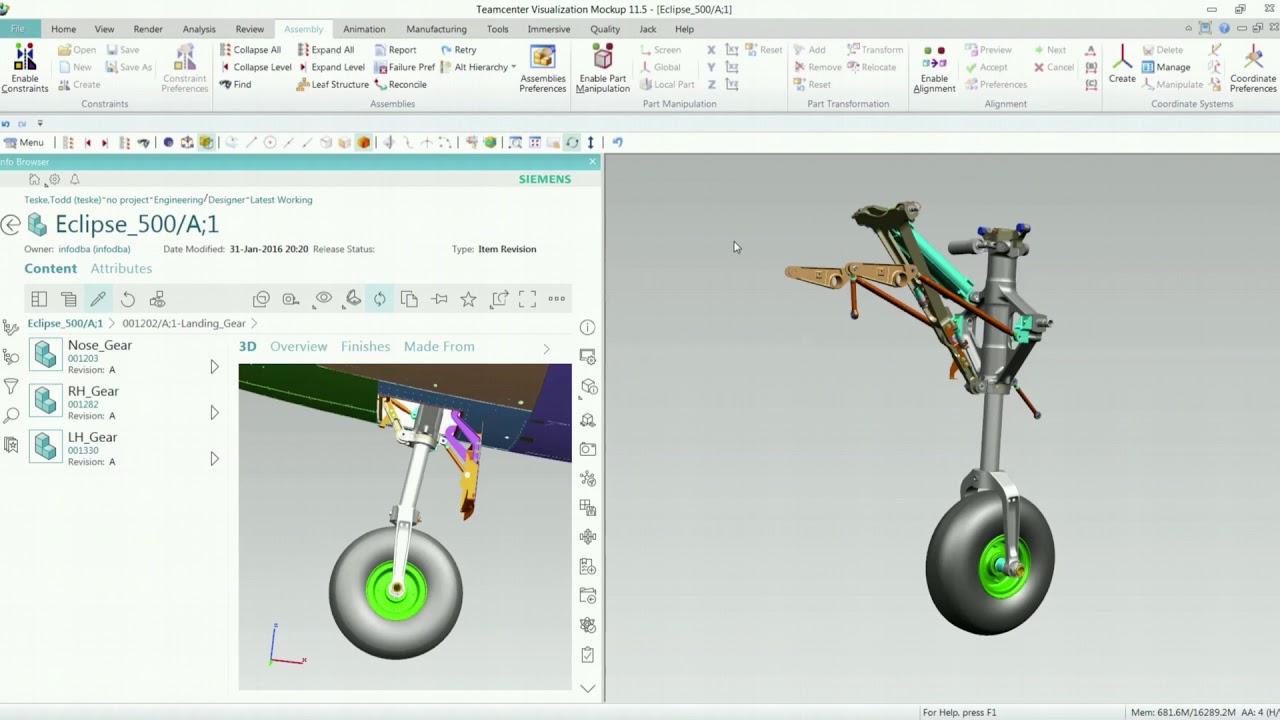Expand the bottom chevron of the right icon strip
1280x720 pixels.
(588, 688)
